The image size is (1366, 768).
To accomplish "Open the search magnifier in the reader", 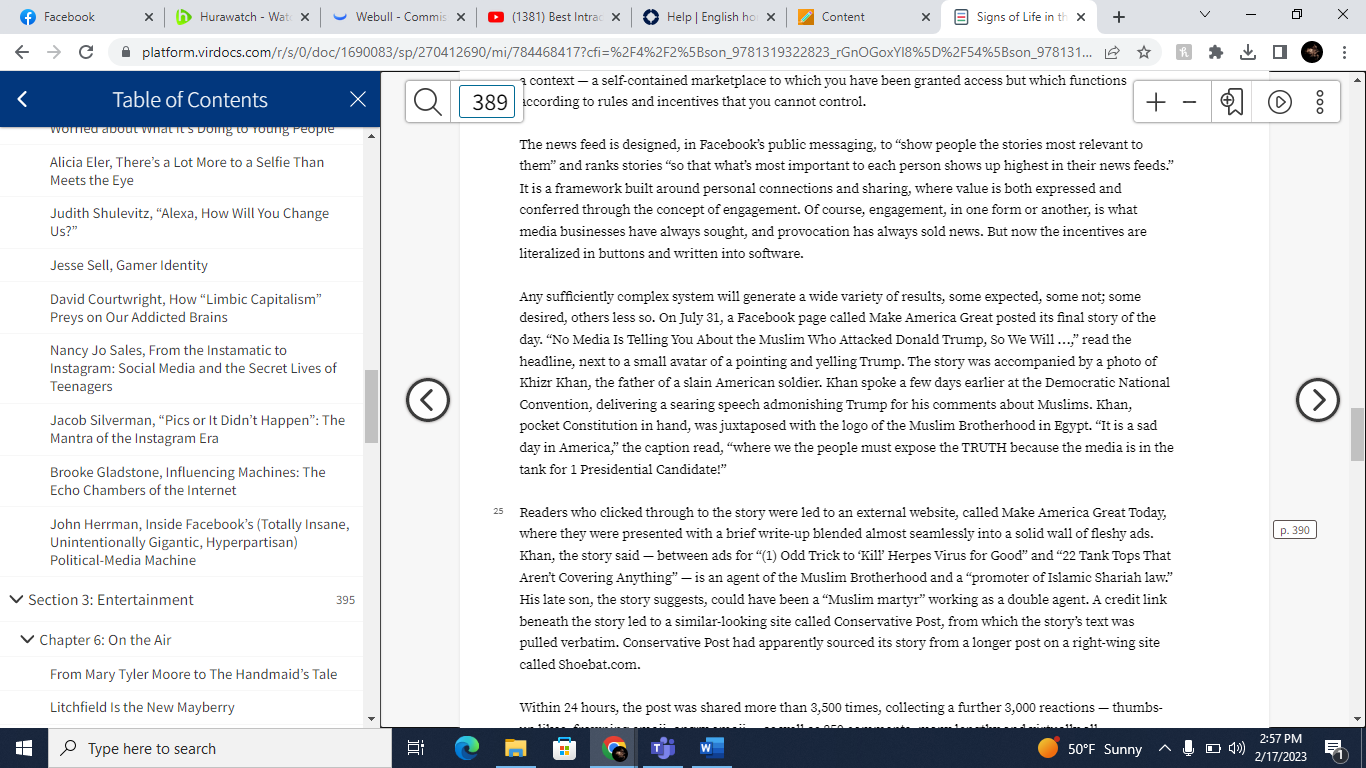I will click(428, 102).
